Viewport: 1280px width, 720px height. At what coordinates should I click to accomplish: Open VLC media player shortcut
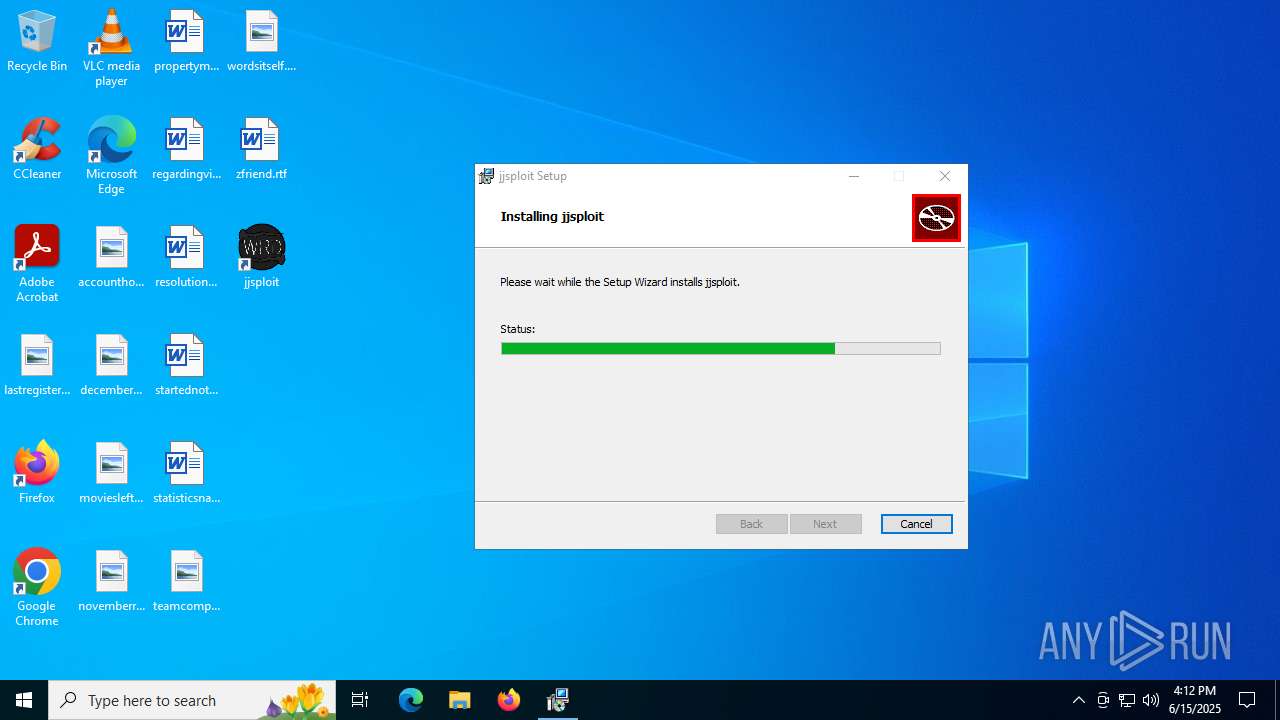tap(111, 48)
